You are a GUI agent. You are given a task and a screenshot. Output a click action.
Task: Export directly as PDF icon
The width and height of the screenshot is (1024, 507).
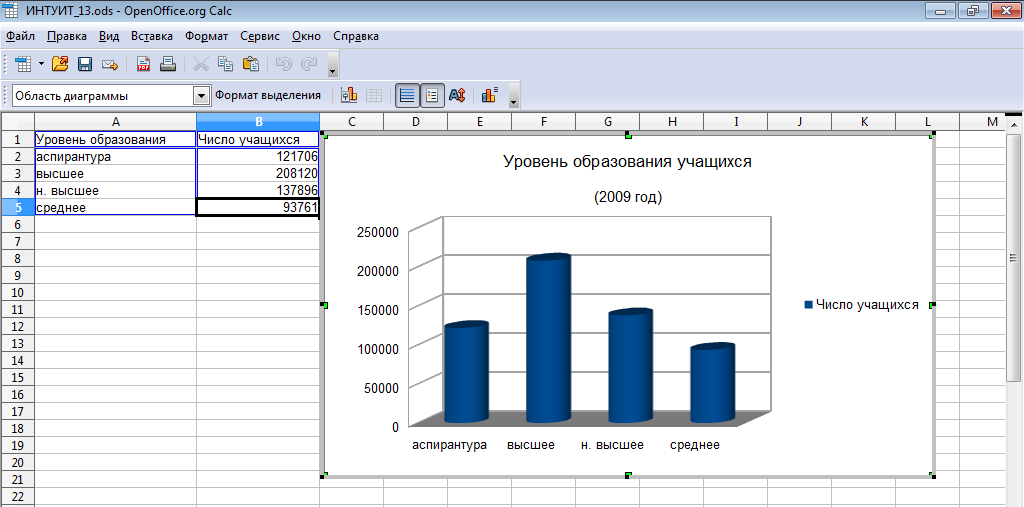pos(143,63)
